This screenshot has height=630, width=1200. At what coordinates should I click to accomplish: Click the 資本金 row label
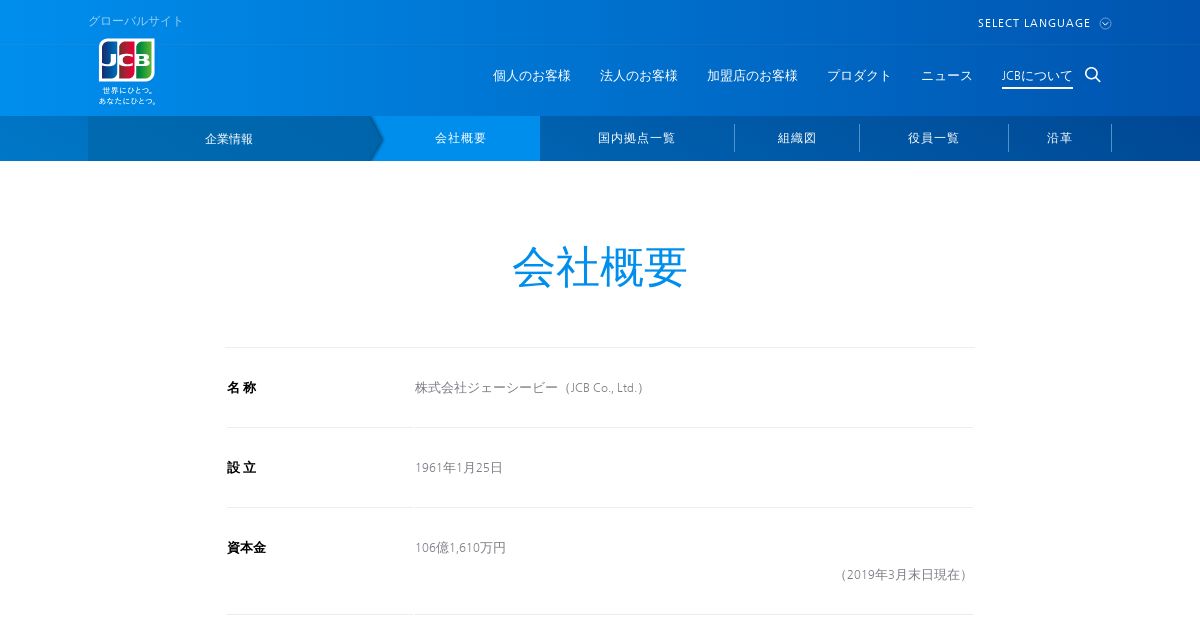pyautogui.click(x=247, y=548)
